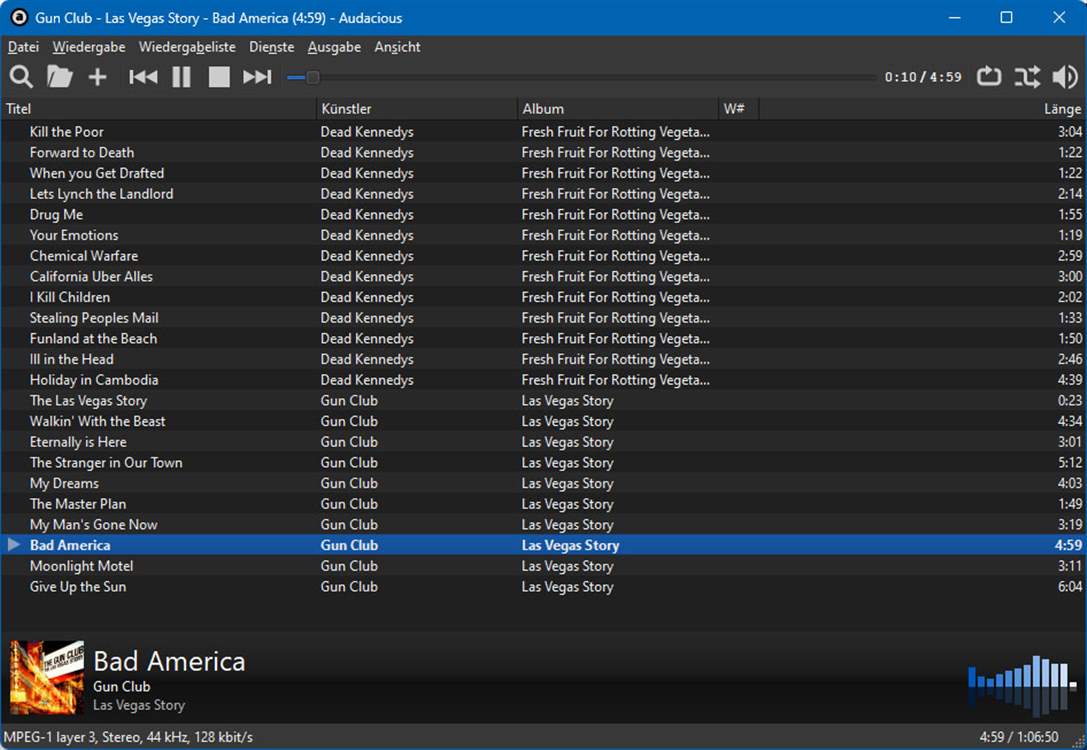Select the track Chemical Warfare
The height and width of the screenshot is (750, 1087).
click(x=544, y=256)
